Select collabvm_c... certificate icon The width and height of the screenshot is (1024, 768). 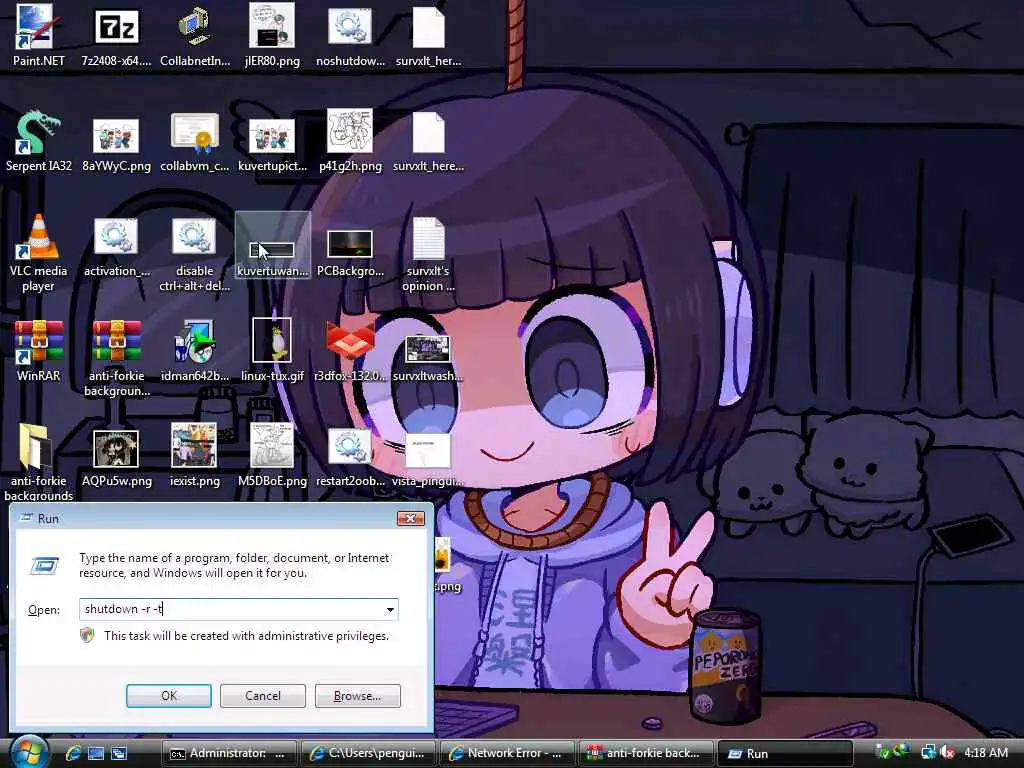(x=195, y=142)
